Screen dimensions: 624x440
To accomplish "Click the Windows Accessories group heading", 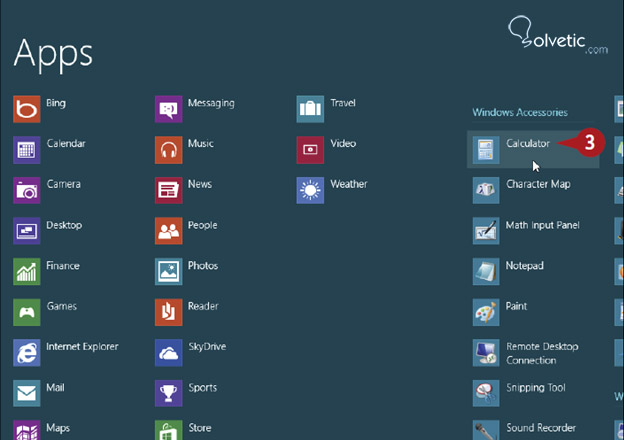I will [520, 113].
